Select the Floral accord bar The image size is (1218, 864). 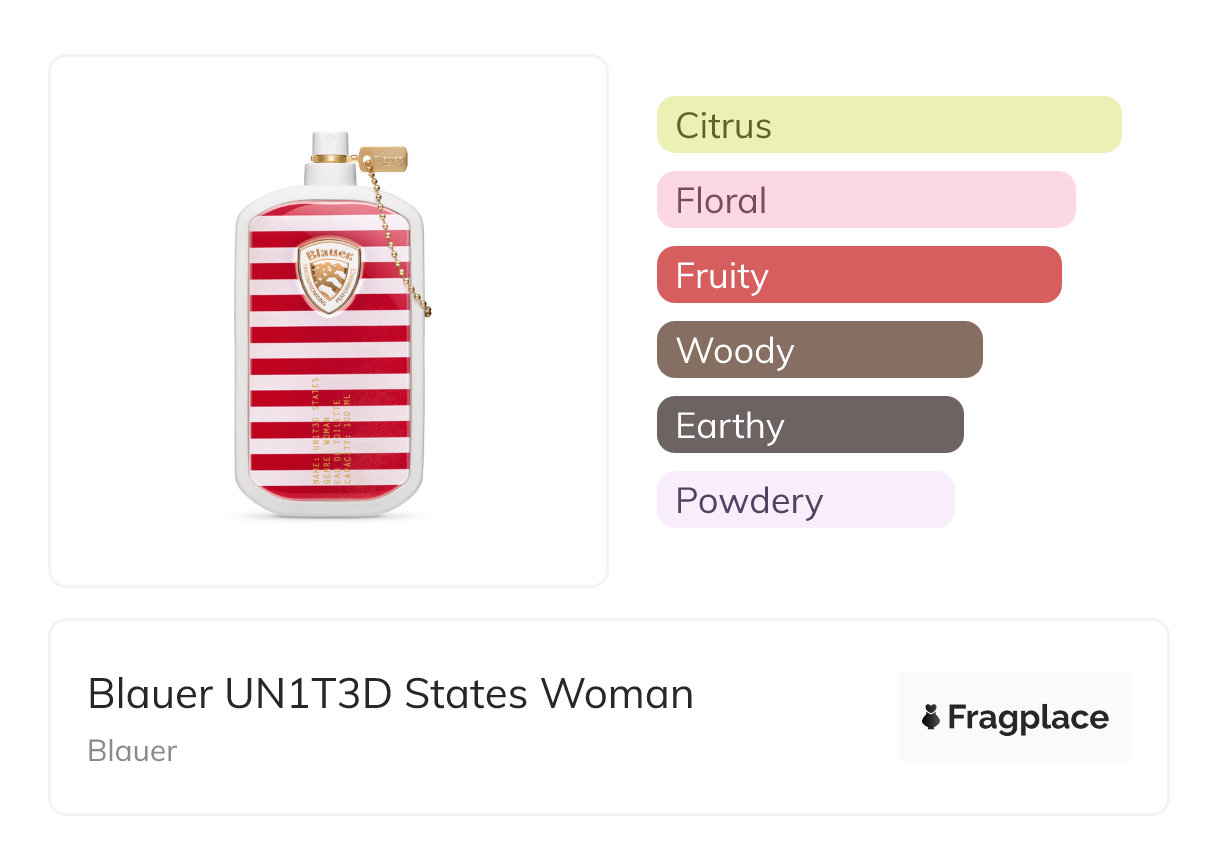tap(865, 200)
